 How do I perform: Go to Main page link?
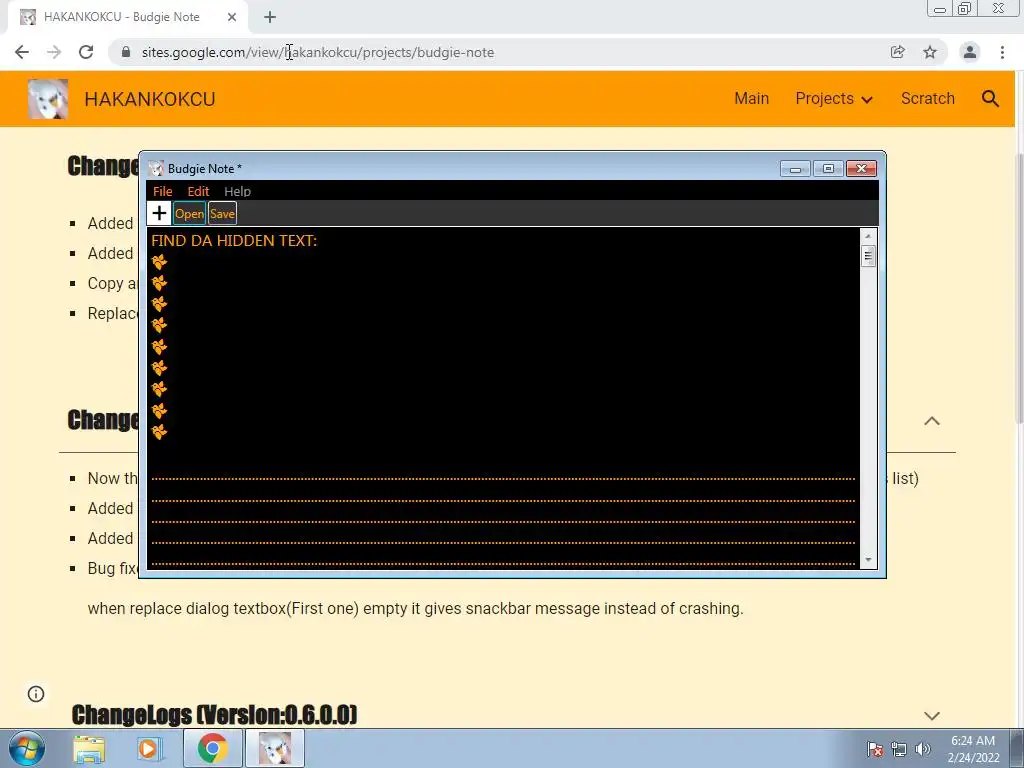(x=751, y=99)
